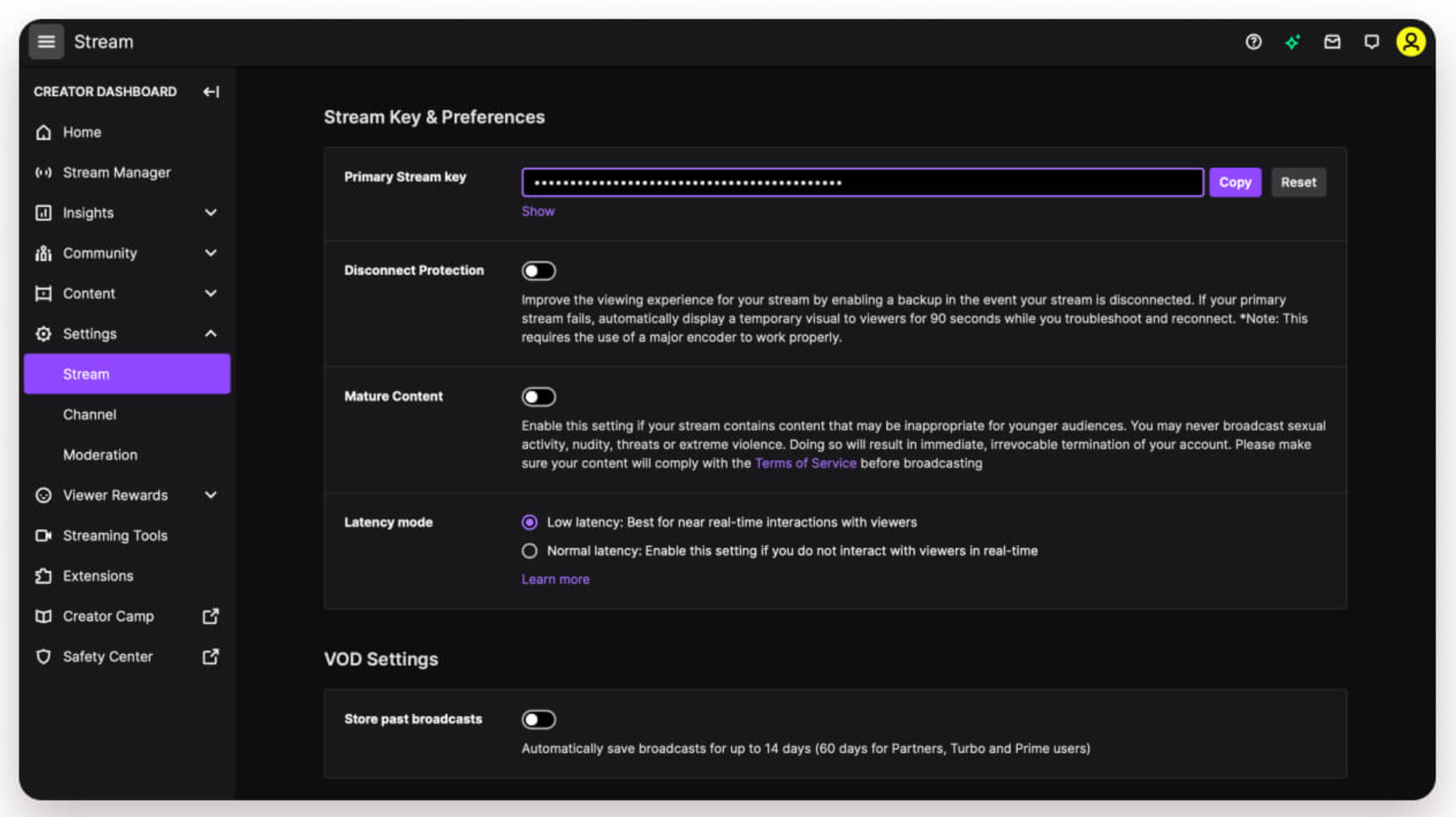Click the Stream Manager broadcast icon

click(43, 173)
